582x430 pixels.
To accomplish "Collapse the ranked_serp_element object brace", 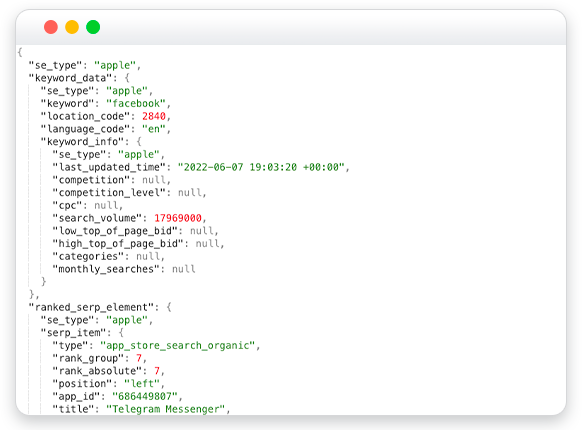I will (169, 307).
